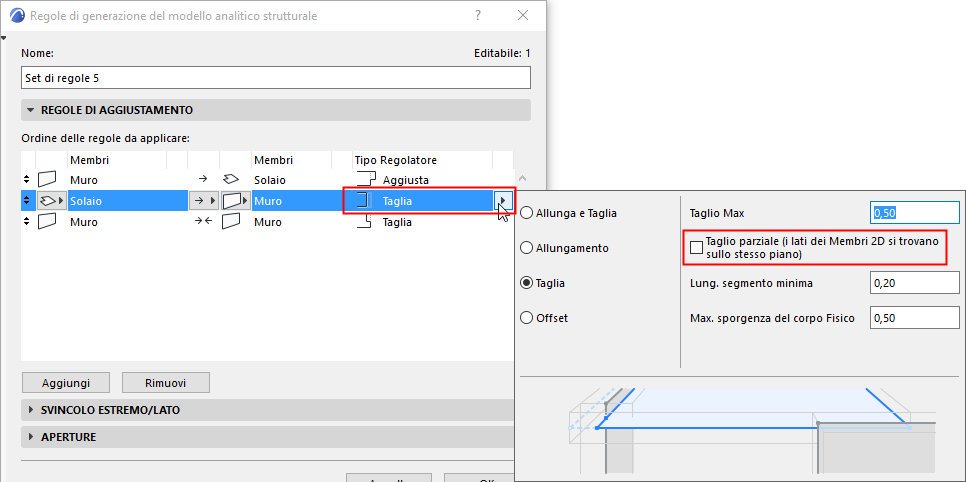
Task: Open the Muro second member dropdown in selected row
Action: coord(235,201)
